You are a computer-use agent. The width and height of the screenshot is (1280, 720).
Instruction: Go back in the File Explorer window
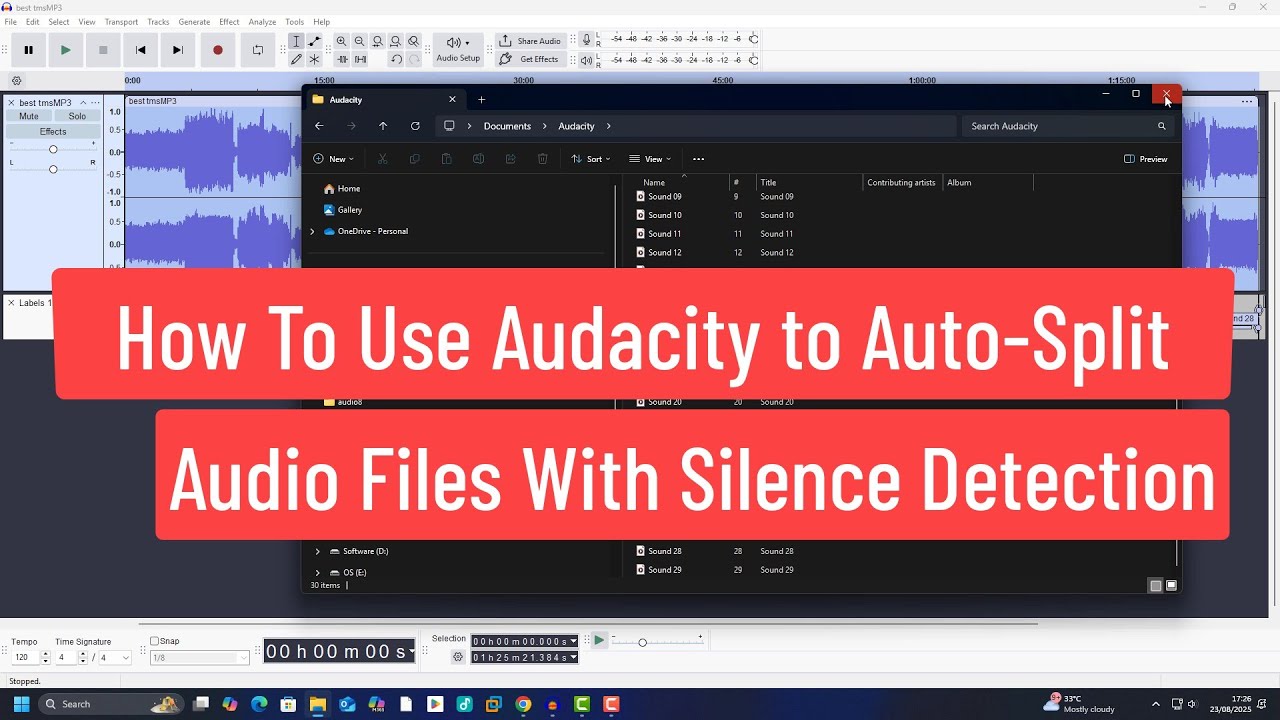(x=319, y=126)
